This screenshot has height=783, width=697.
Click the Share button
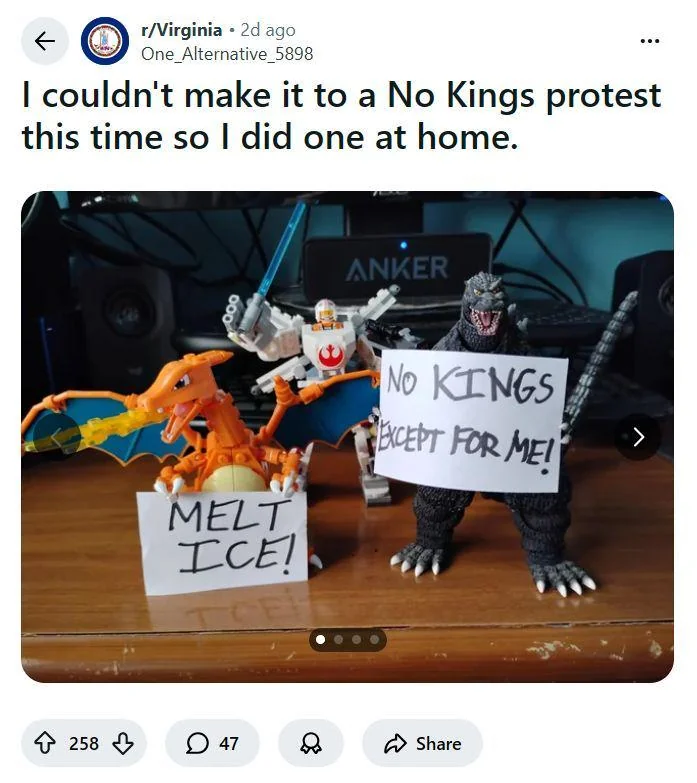(425, 743)
